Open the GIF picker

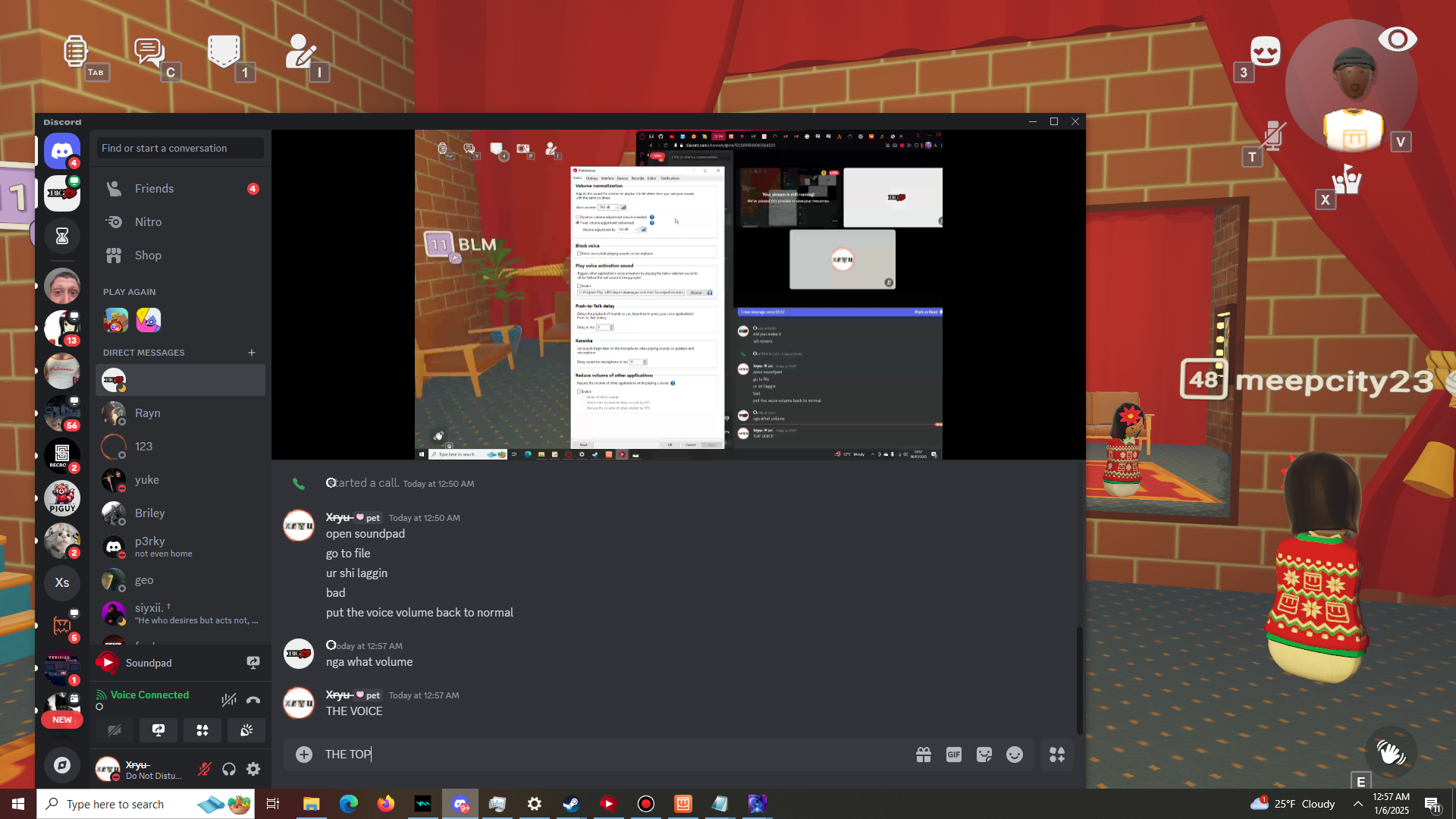coord(953,755)
